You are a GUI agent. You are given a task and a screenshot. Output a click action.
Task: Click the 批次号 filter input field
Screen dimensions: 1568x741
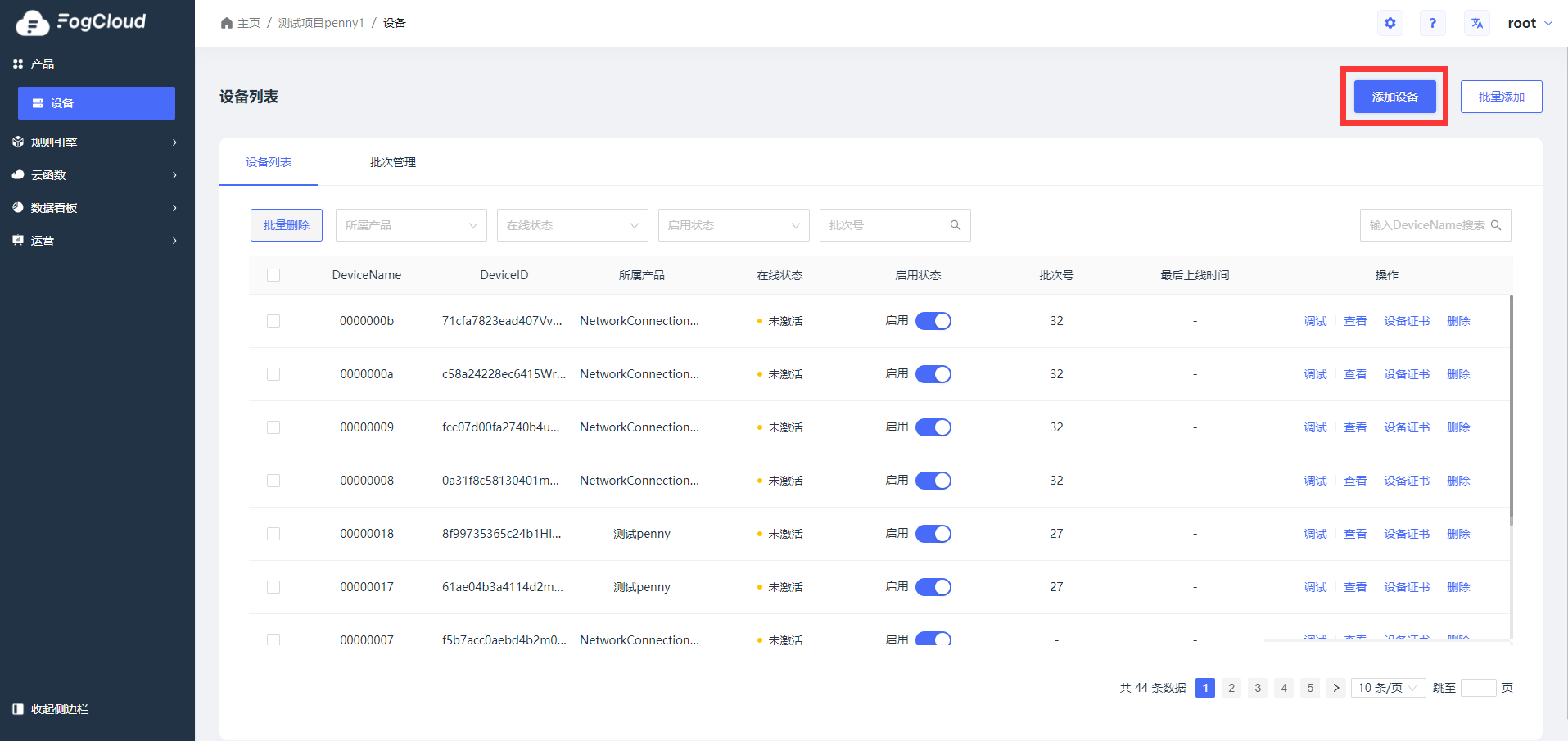click(895, 225)
